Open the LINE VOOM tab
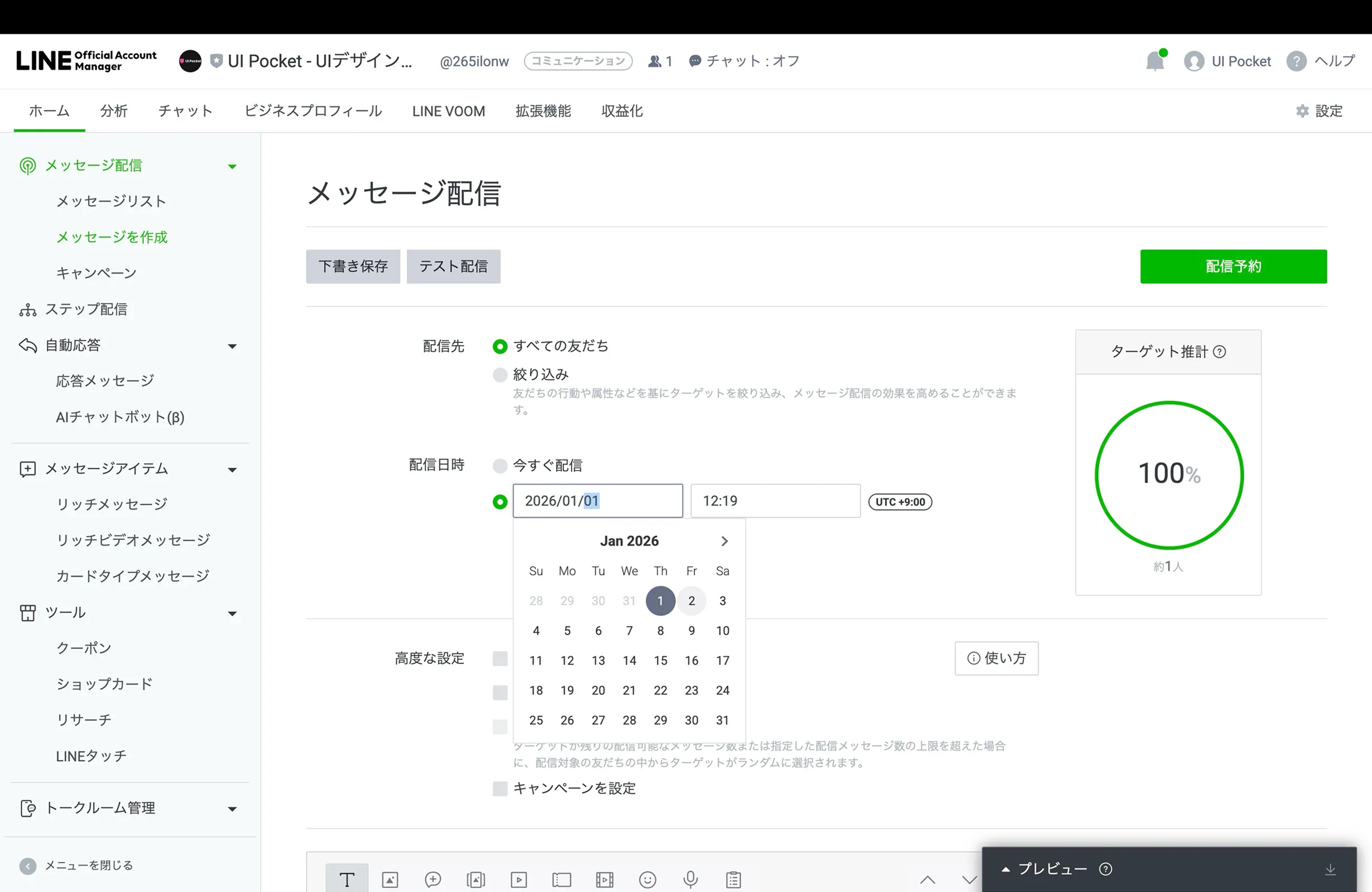The image size is (1372, 892). click(448, 110)
